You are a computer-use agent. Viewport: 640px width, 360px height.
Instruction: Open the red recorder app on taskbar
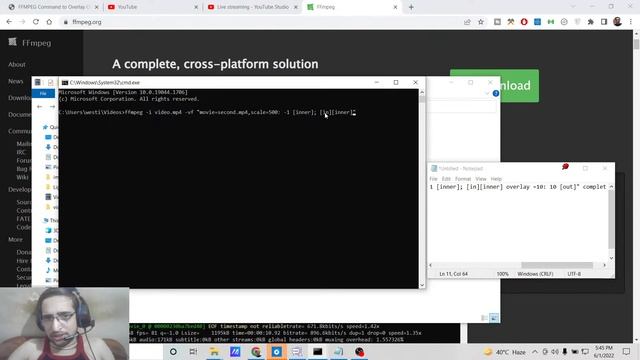coord(359,352)
